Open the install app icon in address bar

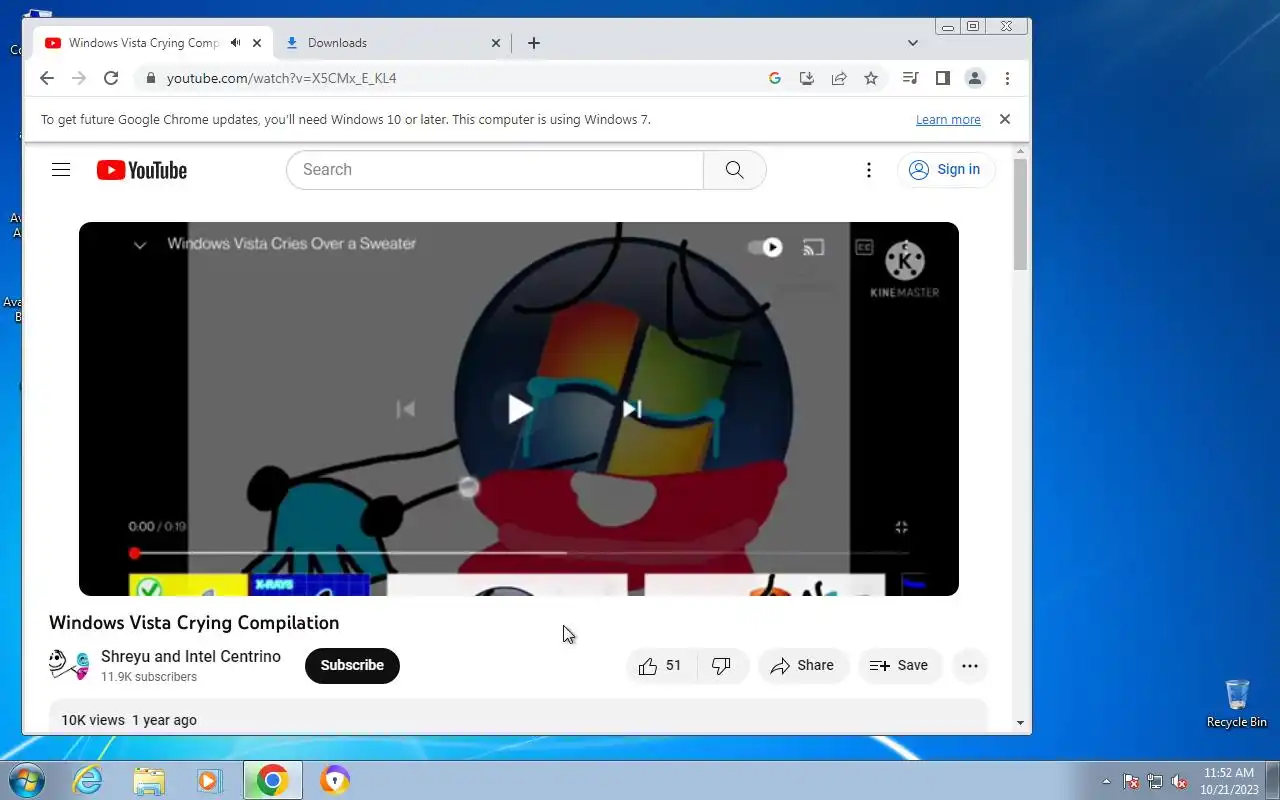pos(807,78)
